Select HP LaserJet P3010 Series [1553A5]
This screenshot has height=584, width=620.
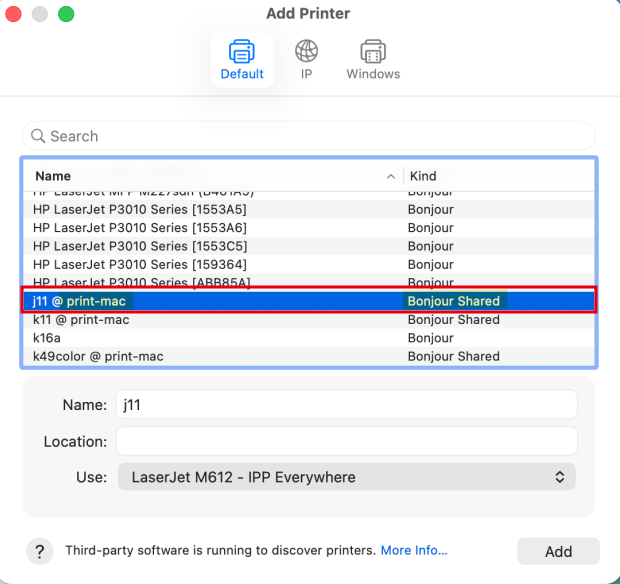pyautogui.click(x=308, y=210)
